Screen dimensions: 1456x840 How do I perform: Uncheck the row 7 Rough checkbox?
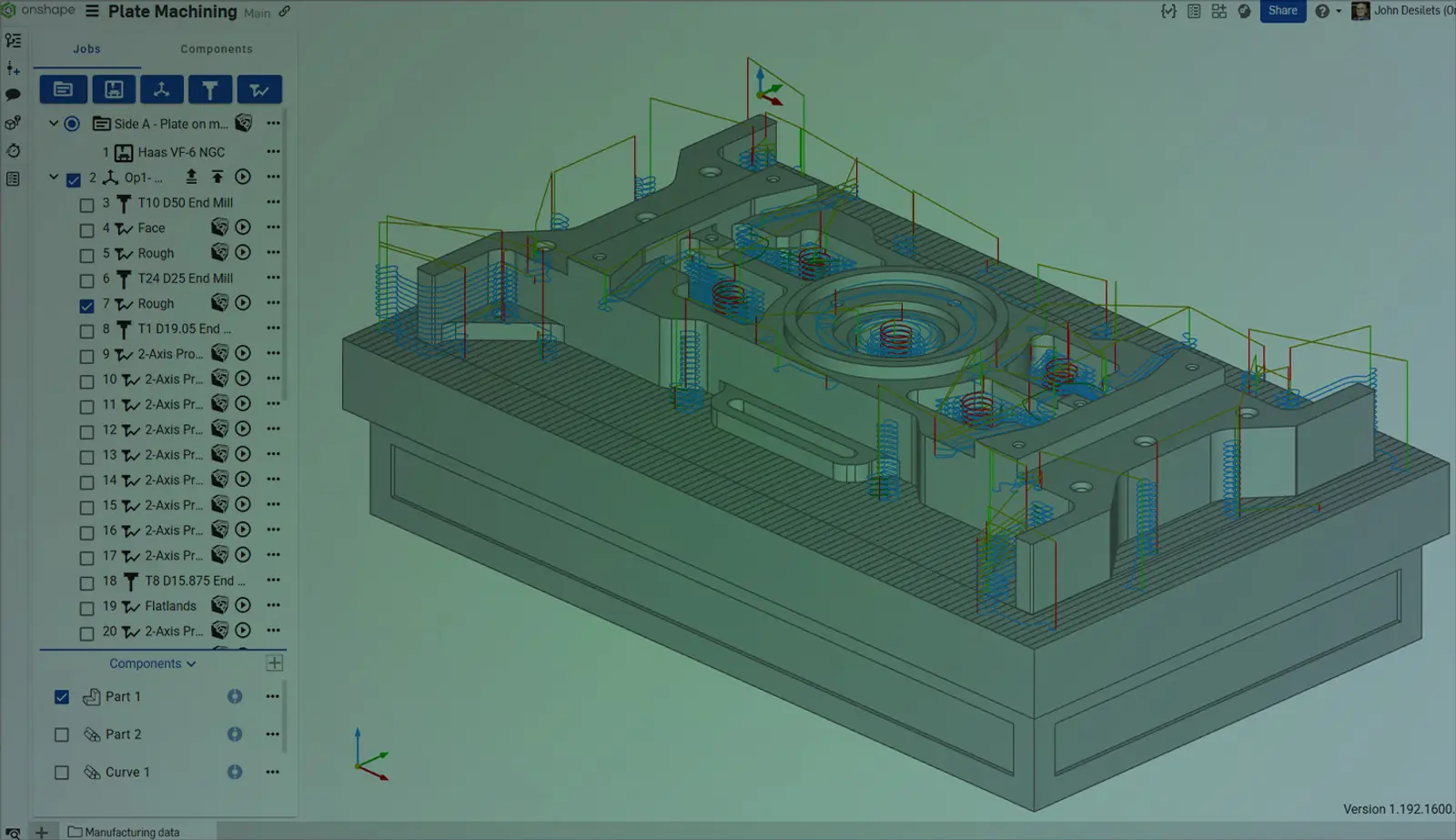pos(86,306)
